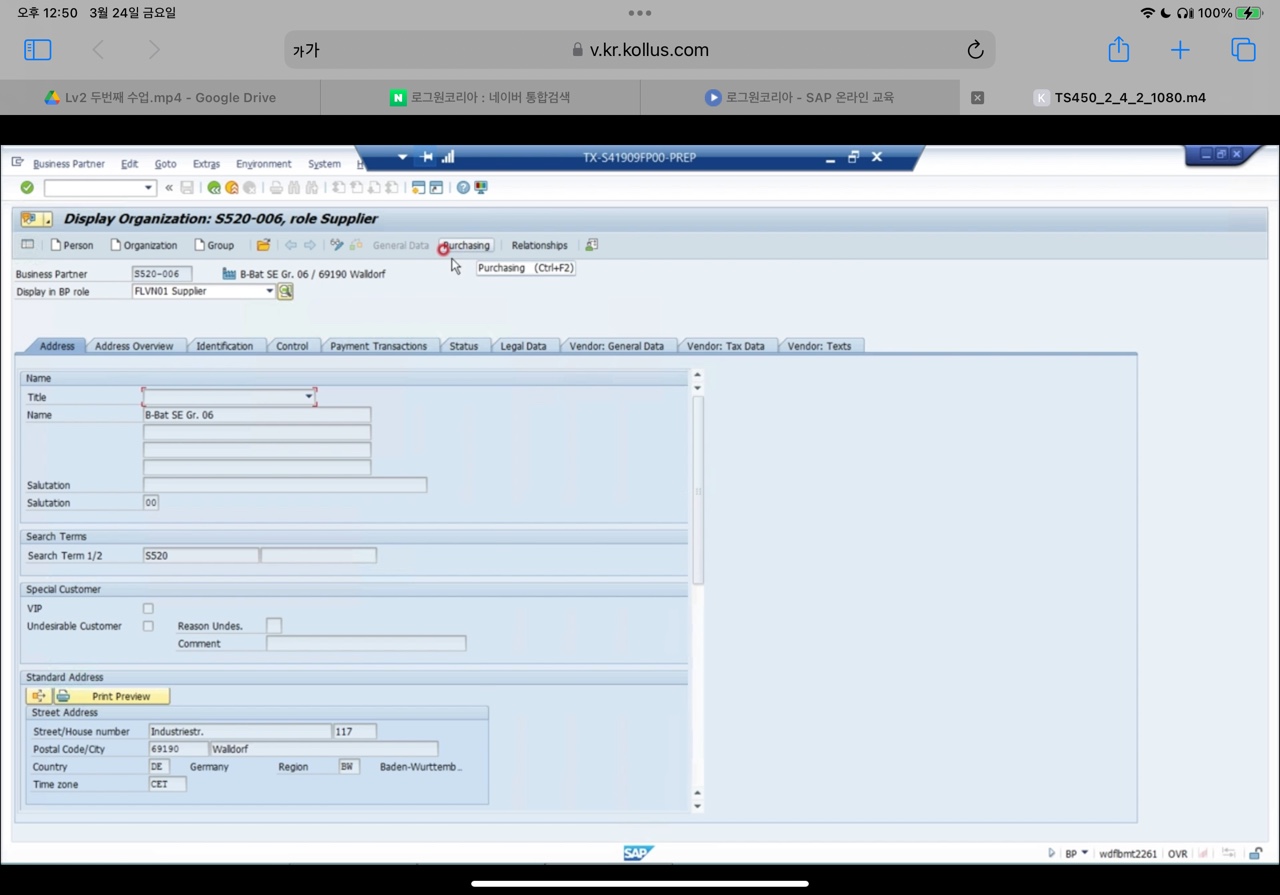Click the lock icon in SAP status bar
Viewport: 1280px width, 895px height.
(1255, 853)
